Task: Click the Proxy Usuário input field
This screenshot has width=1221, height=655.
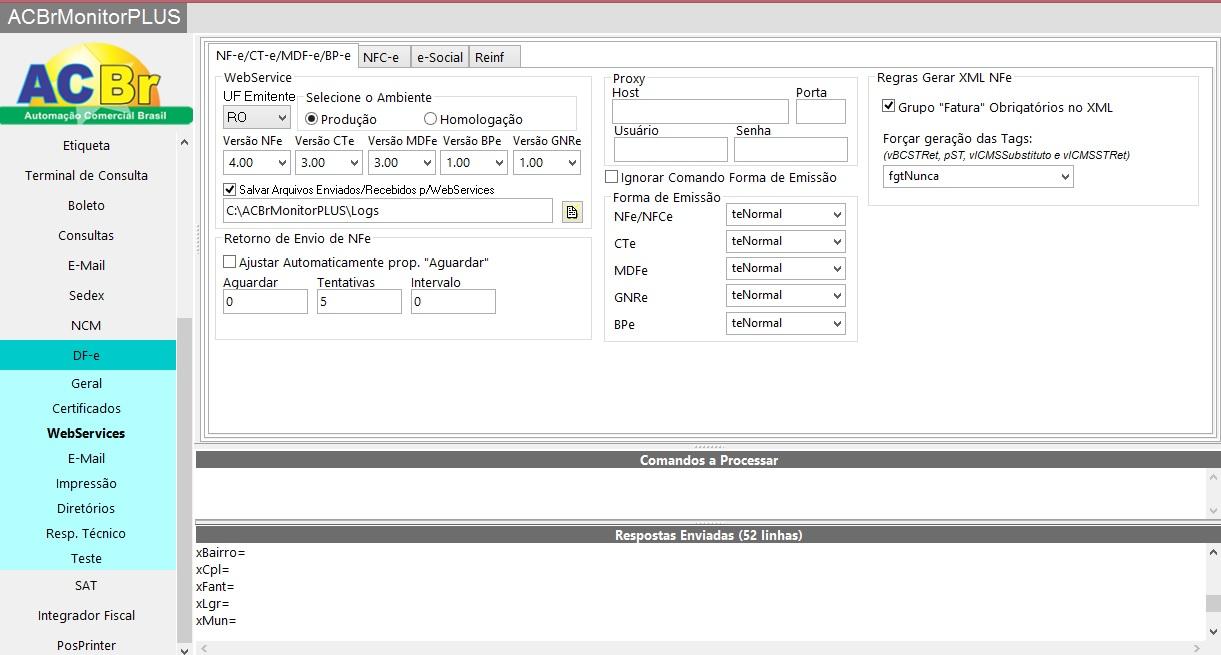Action: 671,149
